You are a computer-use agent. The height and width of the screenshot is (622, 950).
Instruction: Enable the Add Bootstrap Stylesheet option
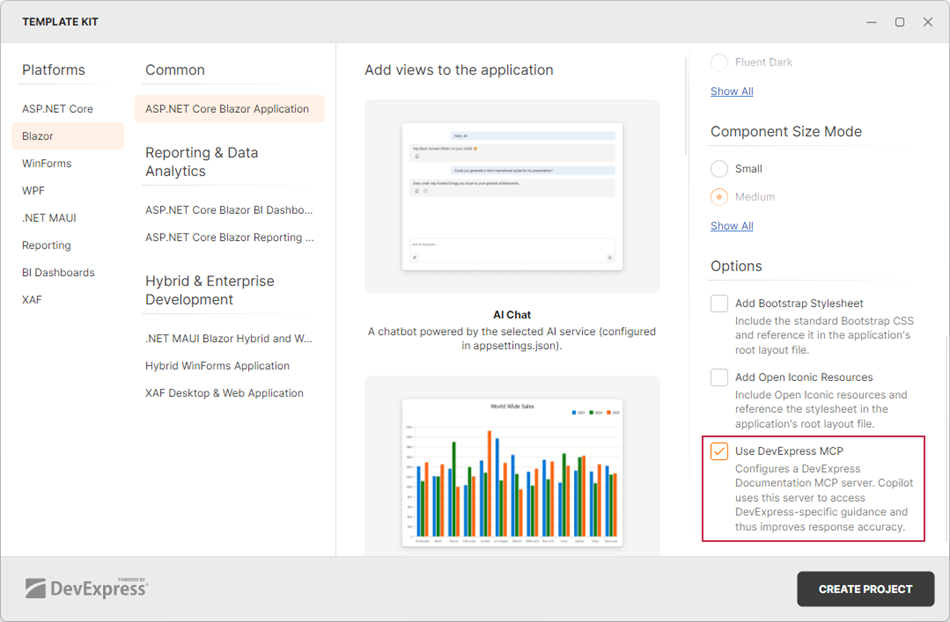point(718,303)
